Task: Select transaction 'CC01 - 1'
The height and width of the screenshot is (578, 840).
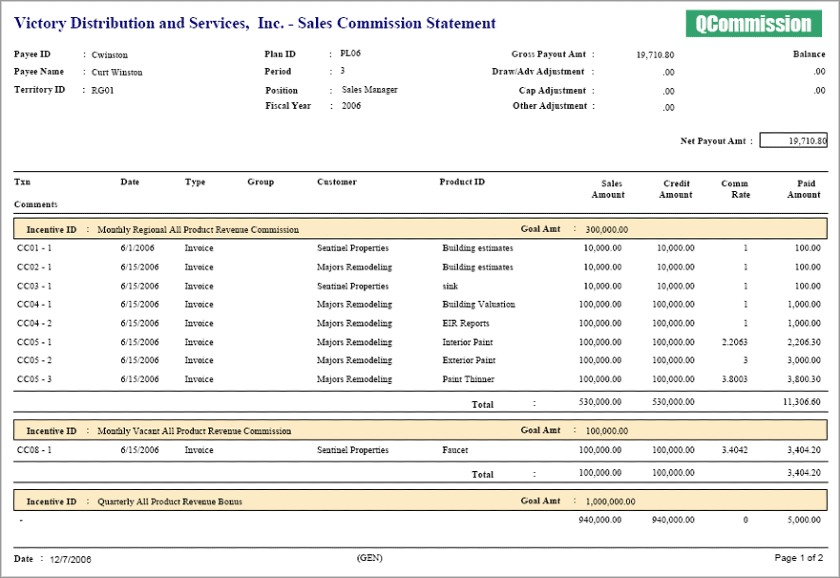Action: click(x=34, y=248)
